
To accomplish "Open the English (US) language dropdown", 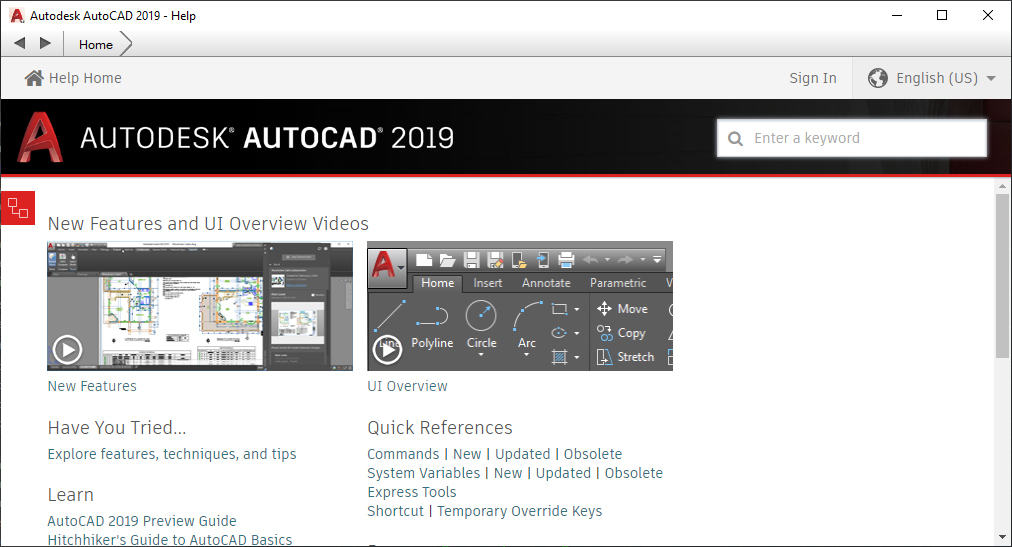I will pyautogui.click(x=931, y=78).
